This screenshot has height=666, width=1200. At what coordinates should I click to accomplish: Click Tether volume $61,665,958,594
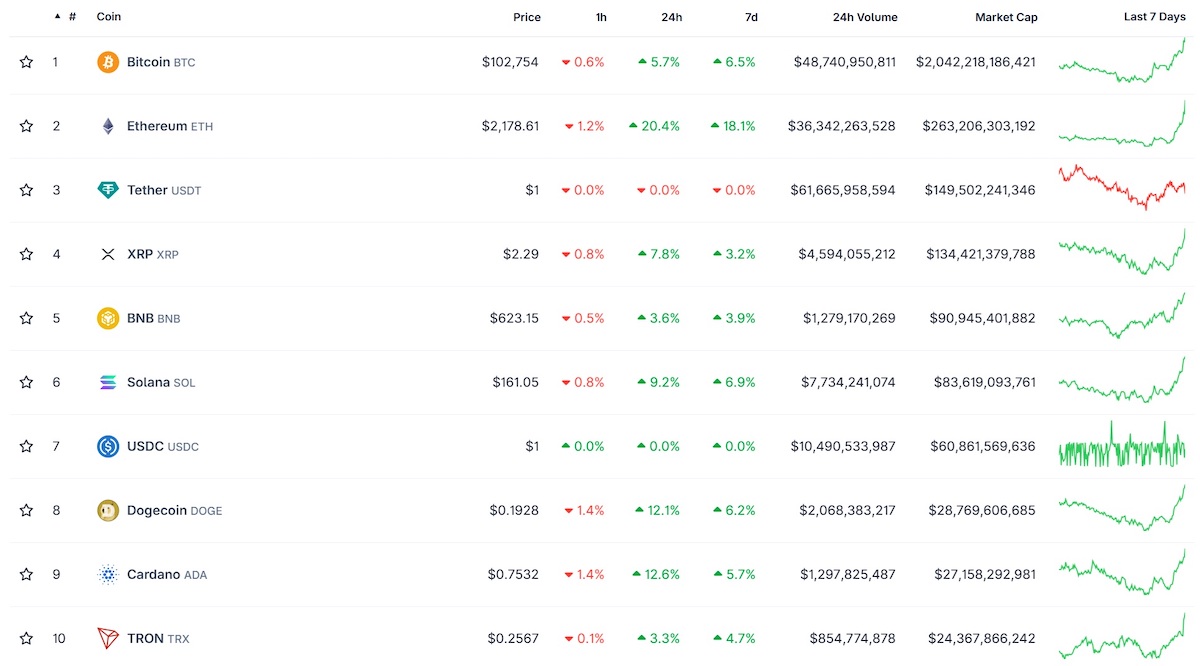(843, 190)
